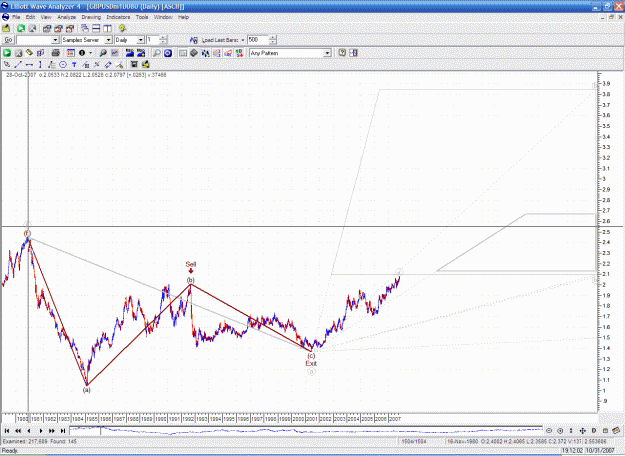This screenshot has width=625, height=456.
Task: Click the tile horizontally icon
Action: pos(96,28)
